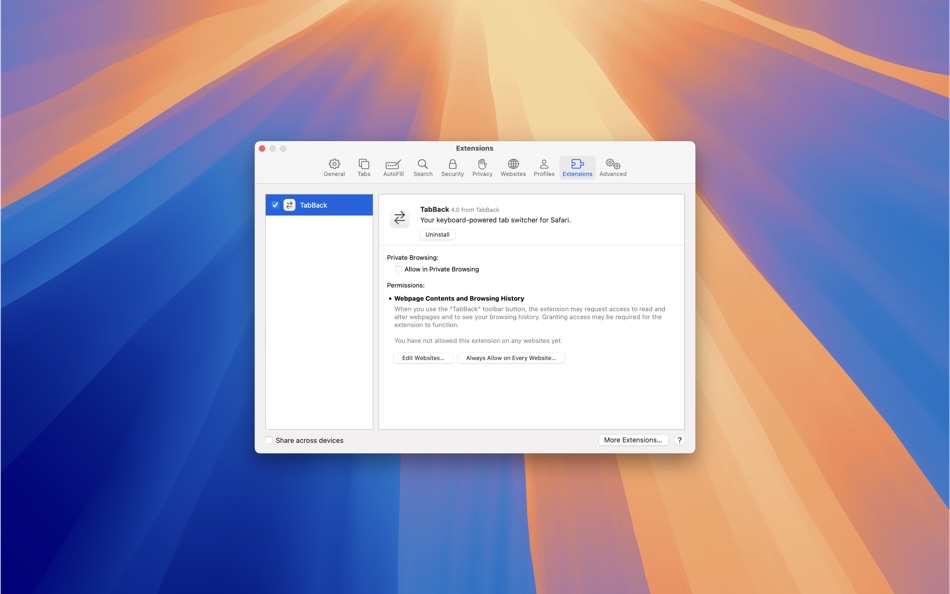Screen dimensions: 950x594
Task: Click the large TabBack arrows icon
Action: point(399,218)
